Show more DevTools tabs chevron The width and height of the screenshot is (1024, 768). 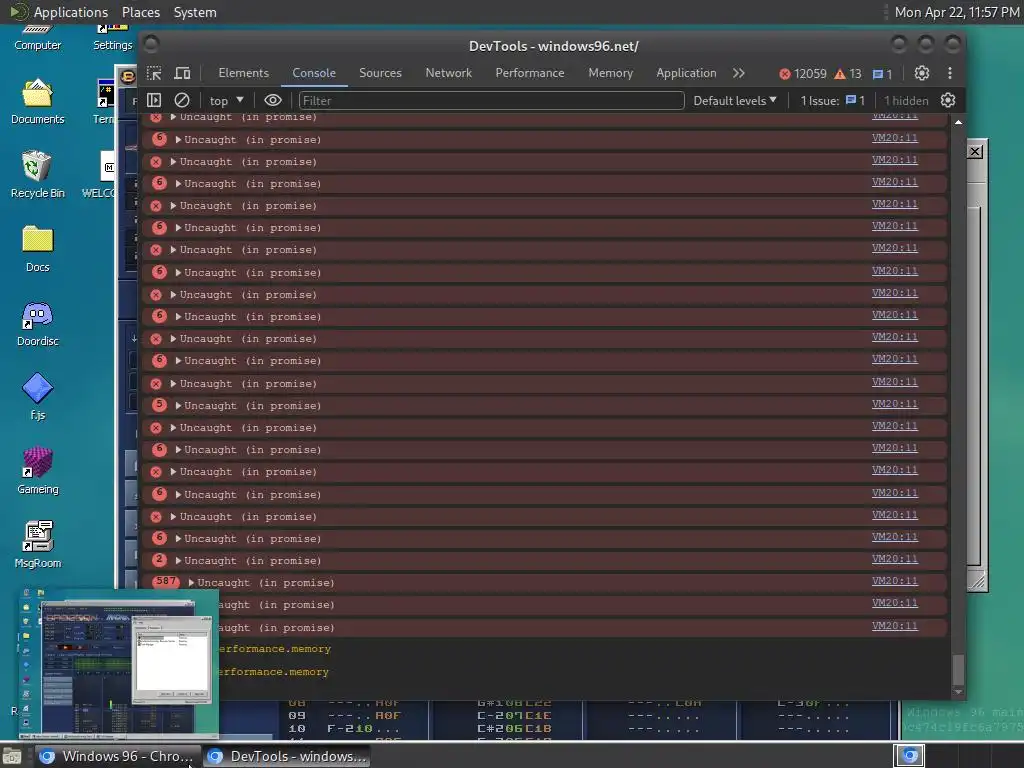point(739,73)
